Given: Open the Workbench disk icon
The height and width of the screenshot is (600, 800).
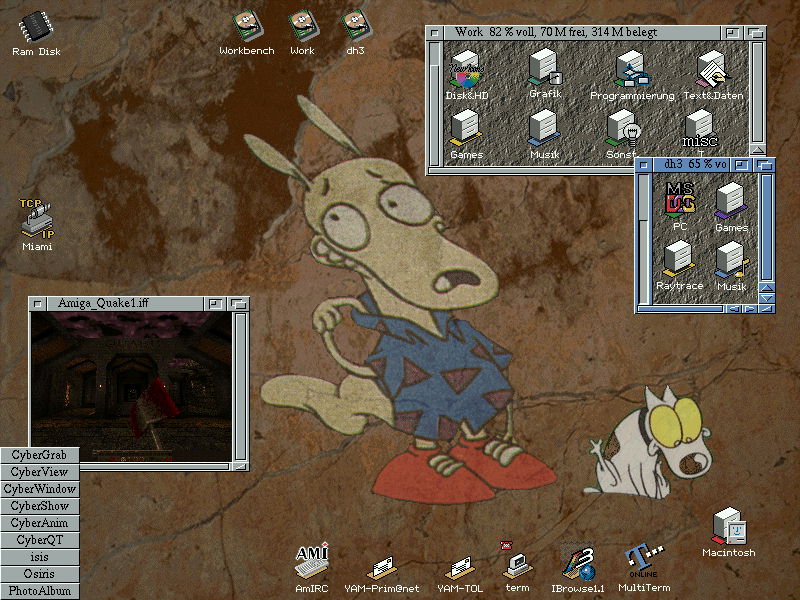Looking at the screenshot, I should (x=246, y=28).
